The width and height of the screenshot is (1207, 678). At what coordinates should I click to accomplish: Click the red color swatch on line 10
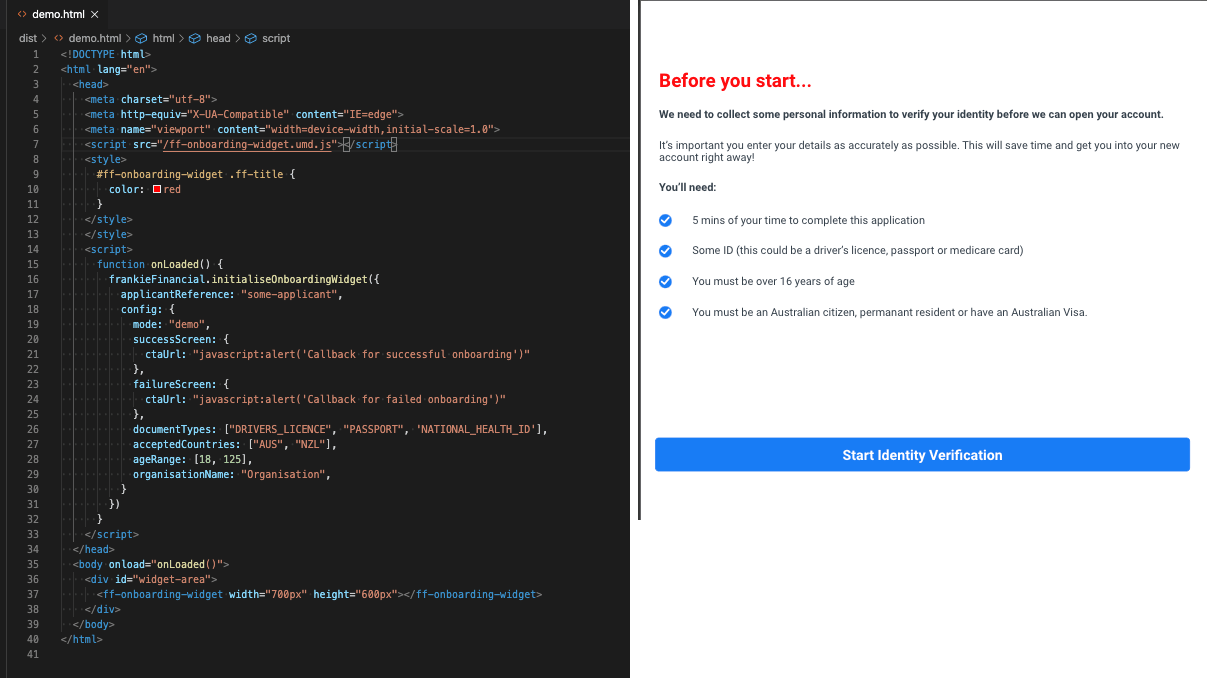[x=157, y=189]
